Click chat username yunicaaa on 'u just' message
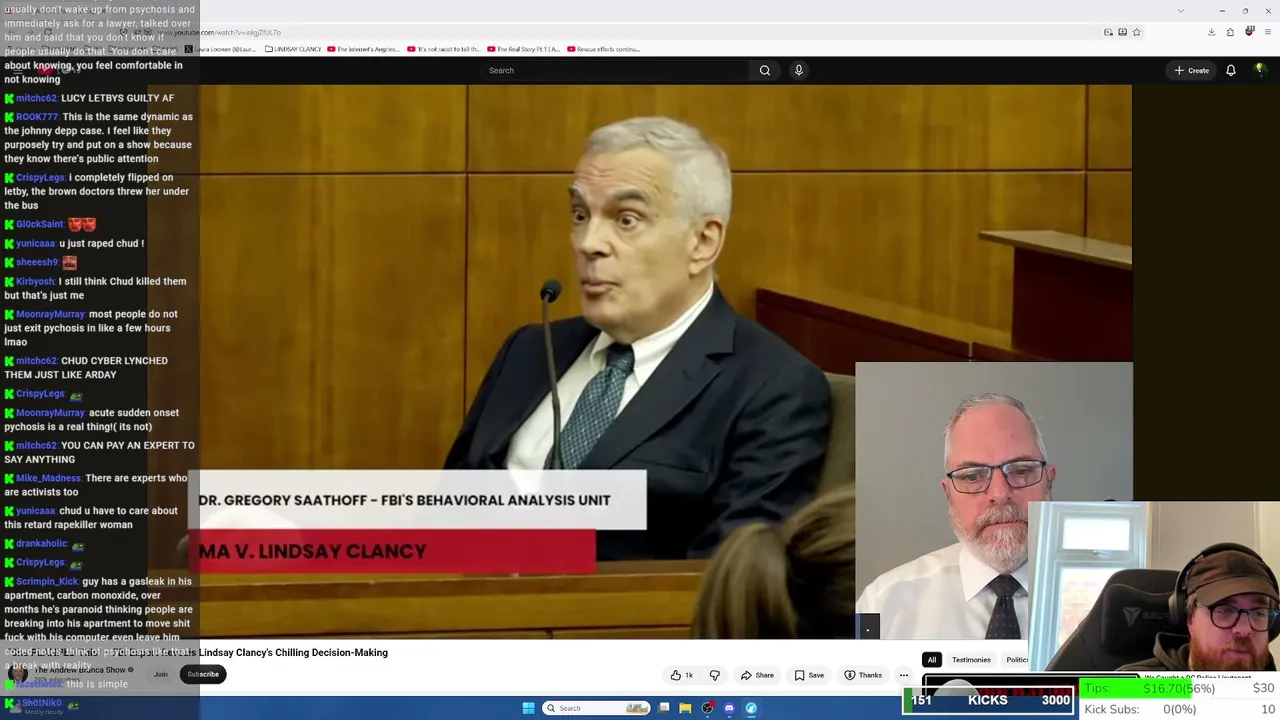Image resolution: width=1280 pixels, height=720 pixels. point(36,243)
